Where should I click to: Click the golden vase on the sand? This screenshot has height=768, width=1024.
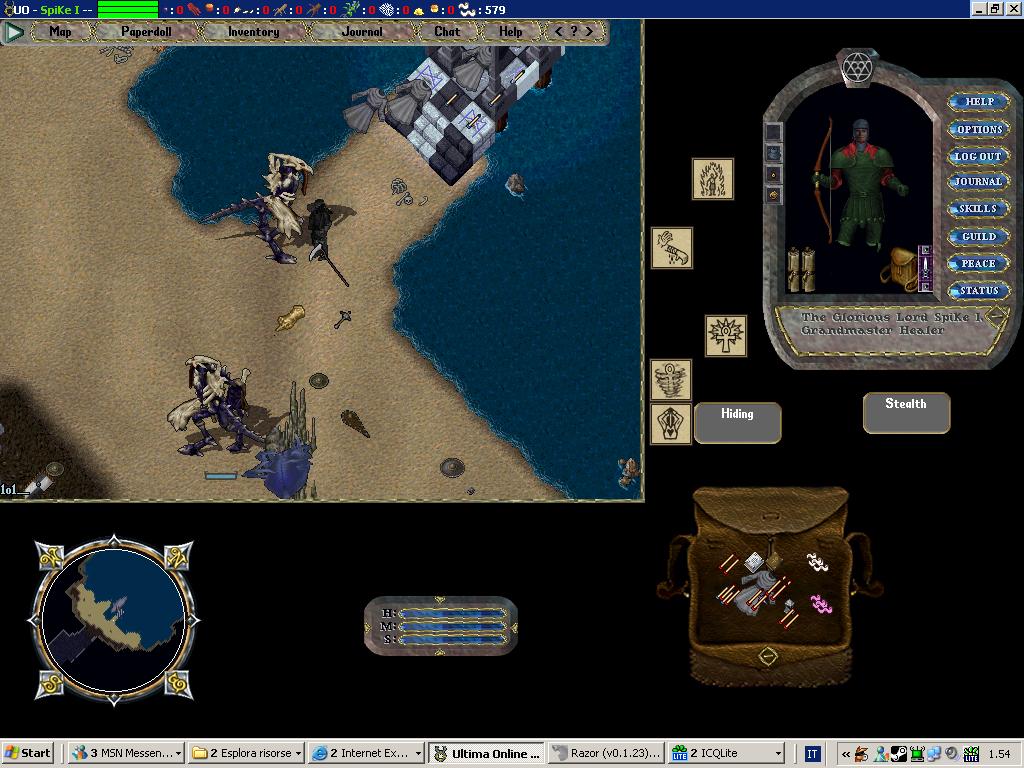tap(291, 319)
